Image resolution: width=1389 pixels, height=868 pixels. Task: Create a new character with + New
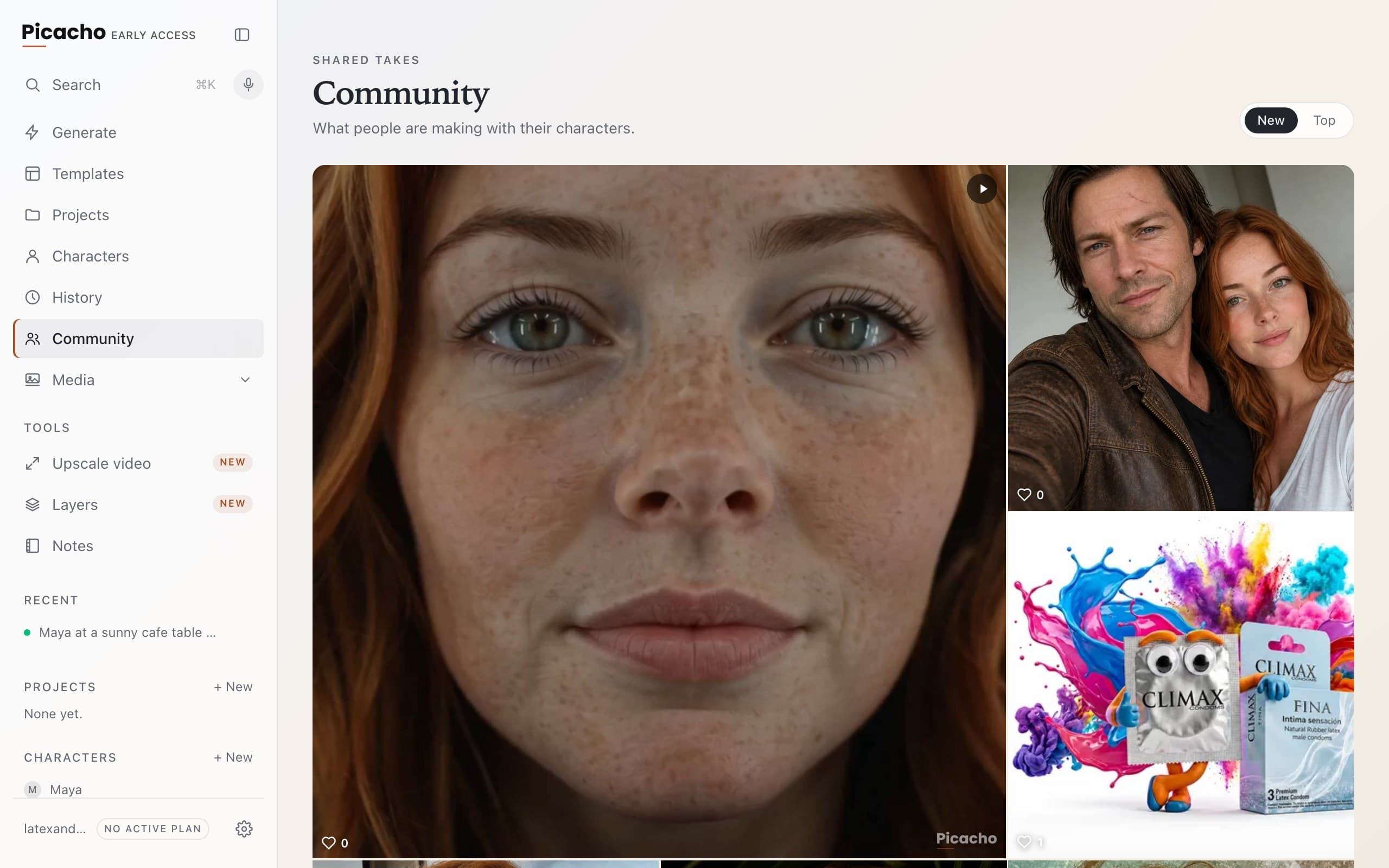pyautogui.click(x=233, y=757)
